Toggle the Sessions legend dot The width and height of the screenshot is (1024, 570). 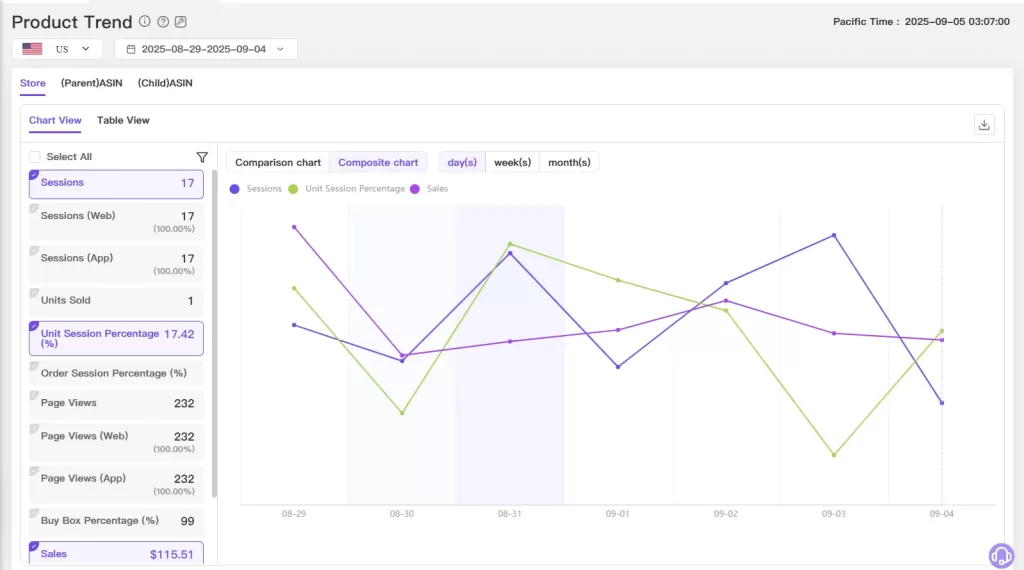tap(234, 189)
